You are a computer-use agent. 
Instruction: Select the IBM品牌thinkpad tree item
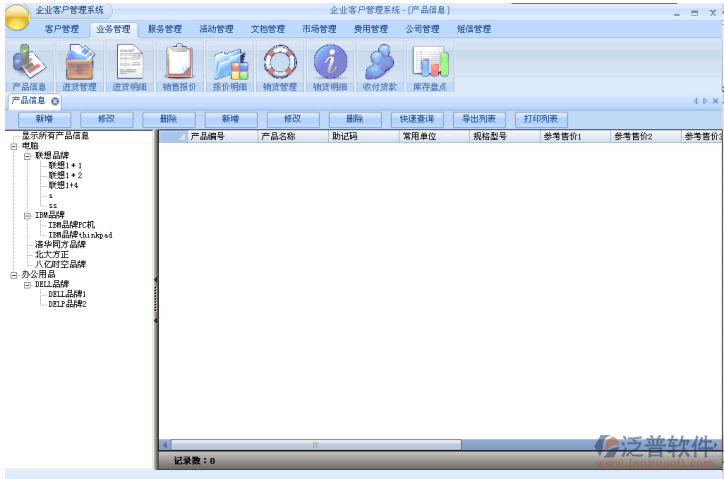[x=80, y=235]
